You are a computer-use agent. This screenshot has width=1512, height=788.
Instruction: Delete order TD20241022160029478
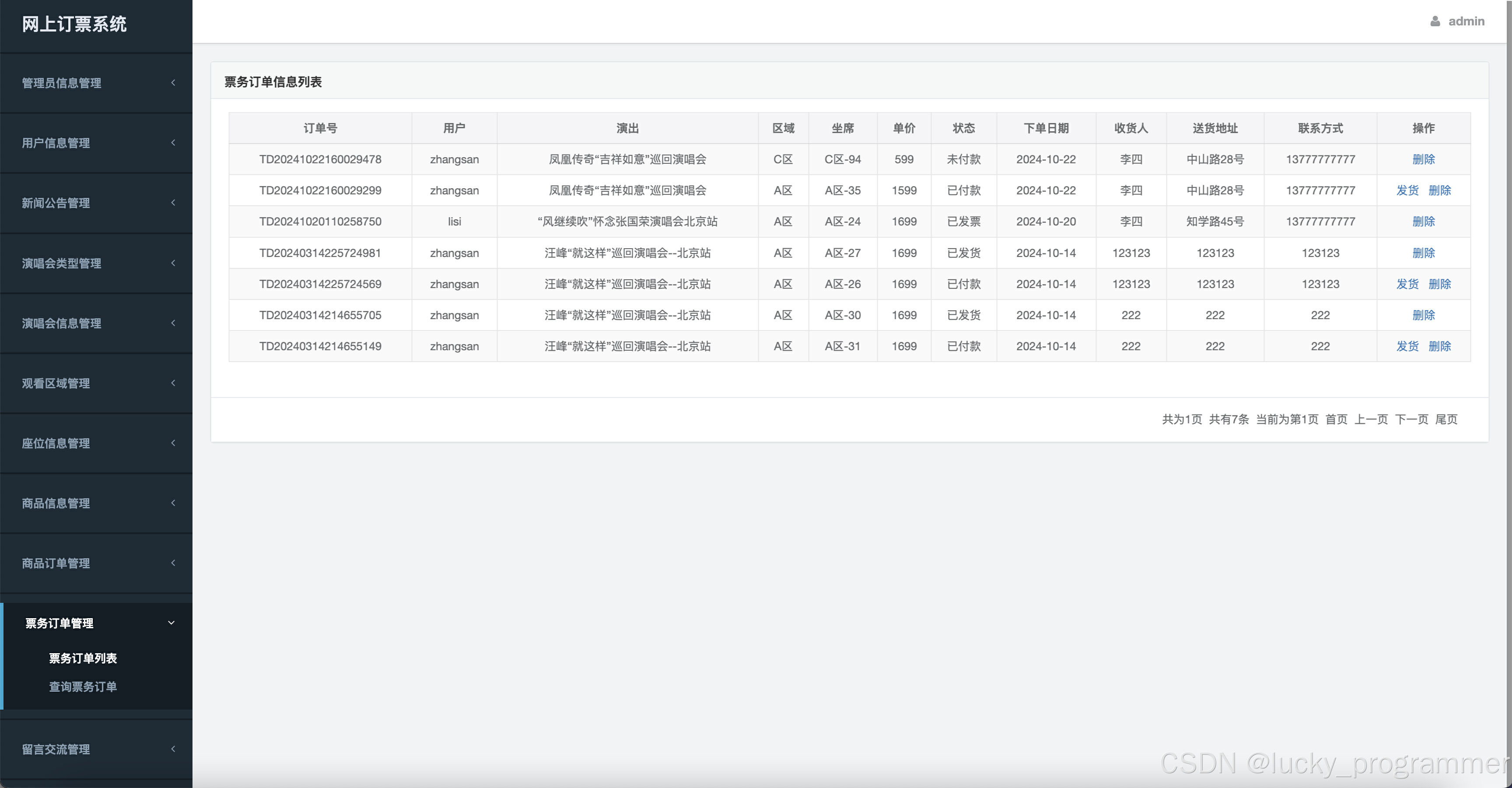click(x=1423, y=159)
